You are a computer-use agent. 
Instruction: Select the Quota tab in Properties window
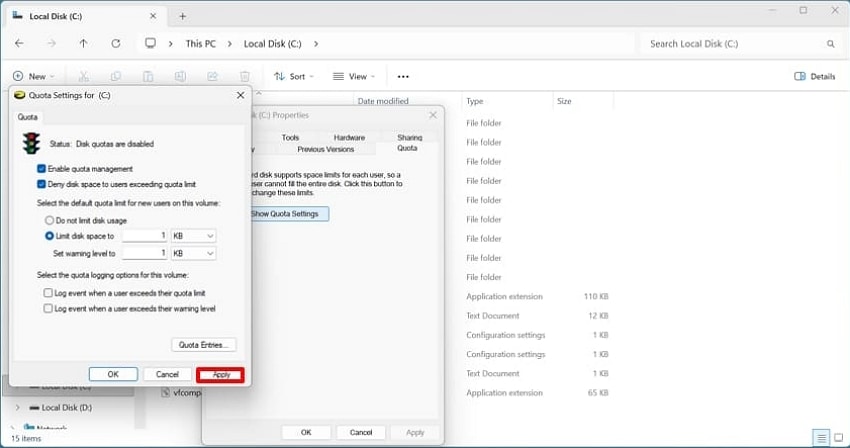point(407,148)
